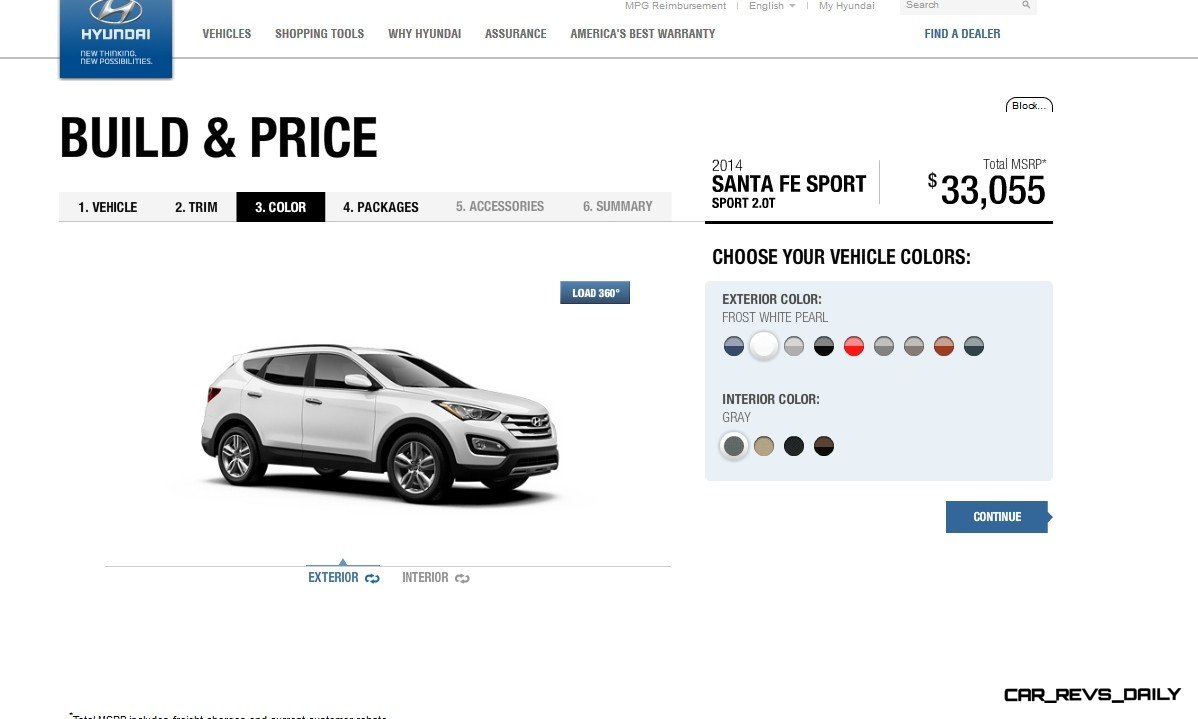Switch to the 1. Vehicle tab
The width and height of the screenshot is (1198, 719).
tap(108, 207)
